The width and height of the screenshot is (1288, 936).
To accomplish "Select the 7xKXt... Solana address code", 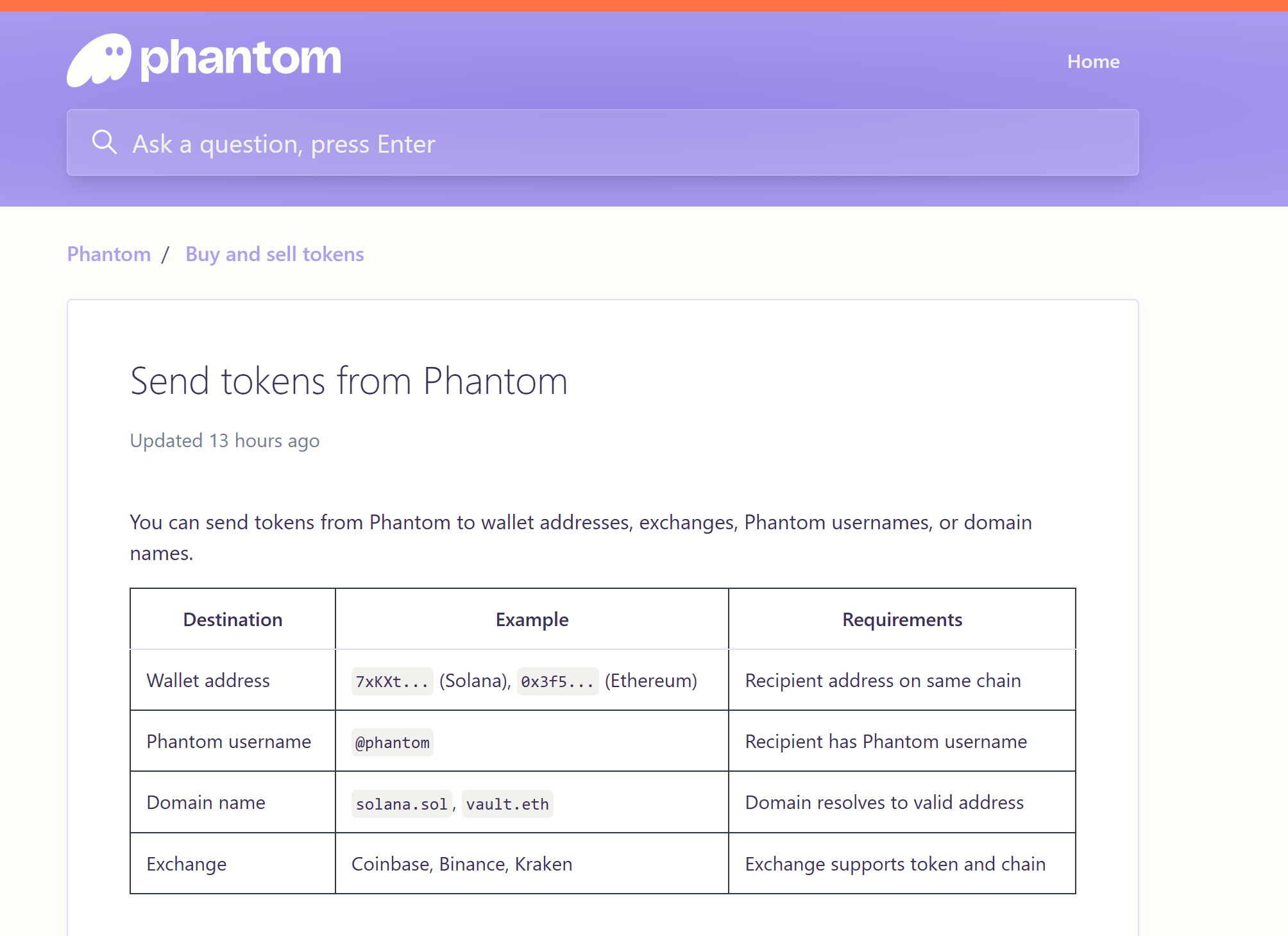I will pos(392,681).
